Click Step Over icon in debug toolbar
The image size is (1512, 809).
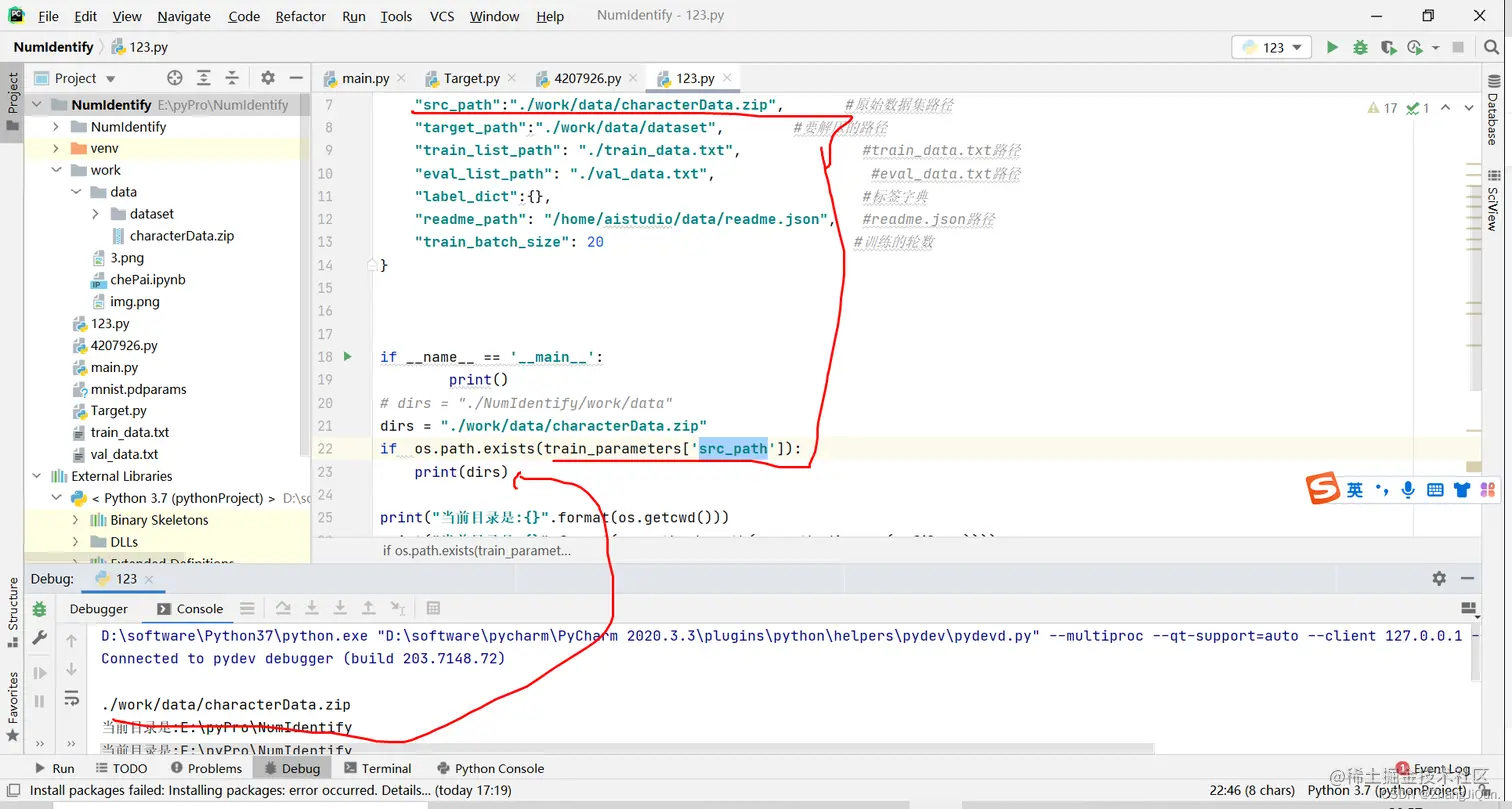pos(283,608)
